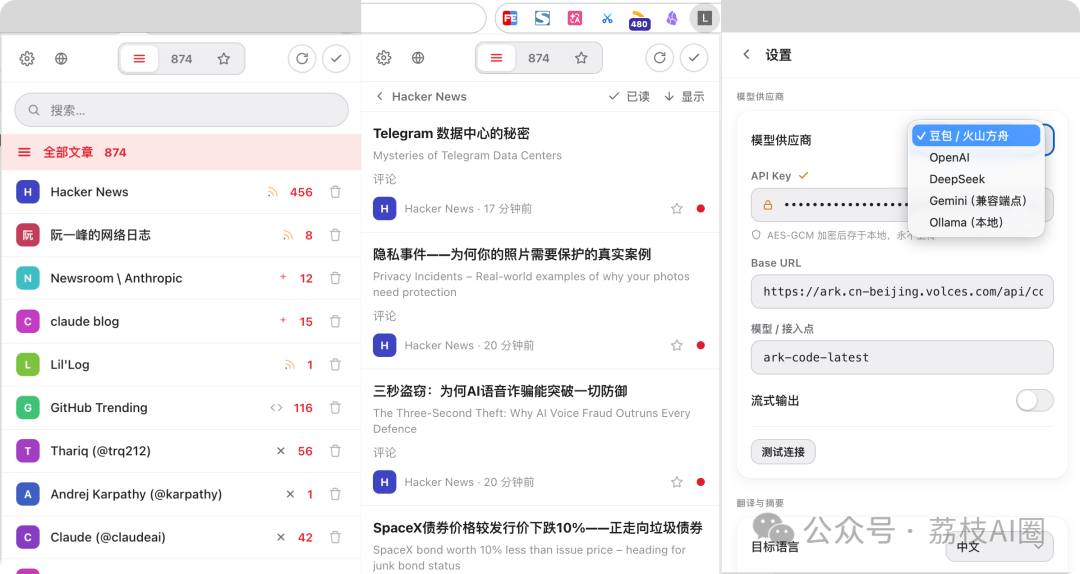The height and width of the screenshot is (574, 1080).
Task: Click star icon in middle panel toolbar
Action: tap(581, 58)
